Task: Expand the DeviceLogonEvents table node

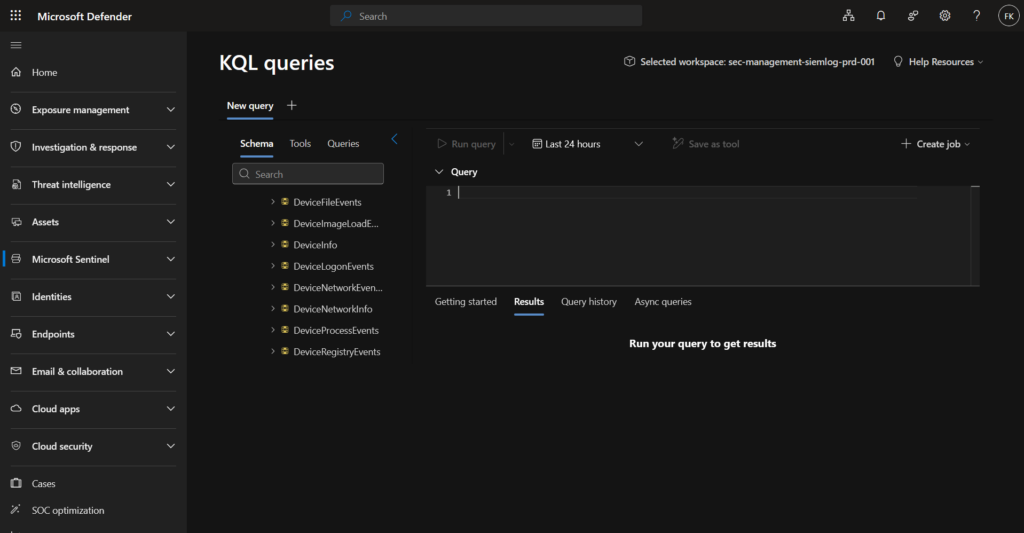Action: tap(272, 266)
